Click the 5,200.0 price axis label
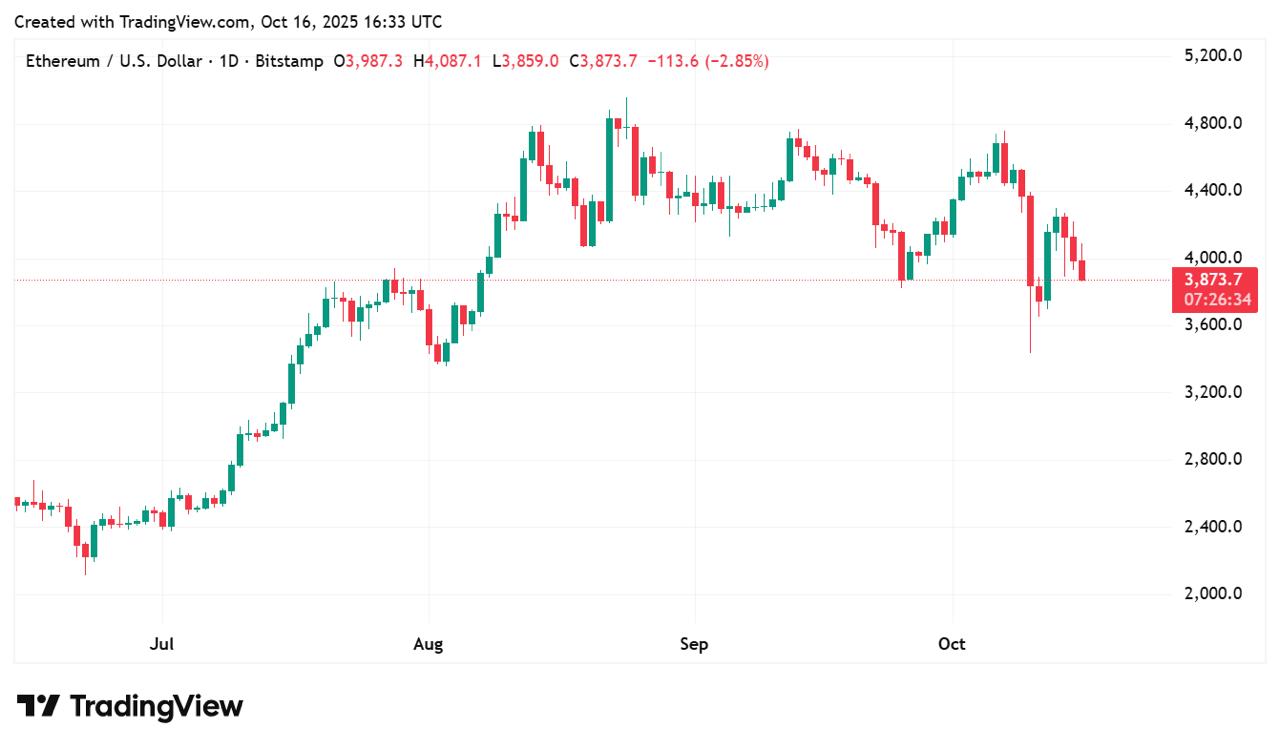1280x749 pixels. 1212,56
